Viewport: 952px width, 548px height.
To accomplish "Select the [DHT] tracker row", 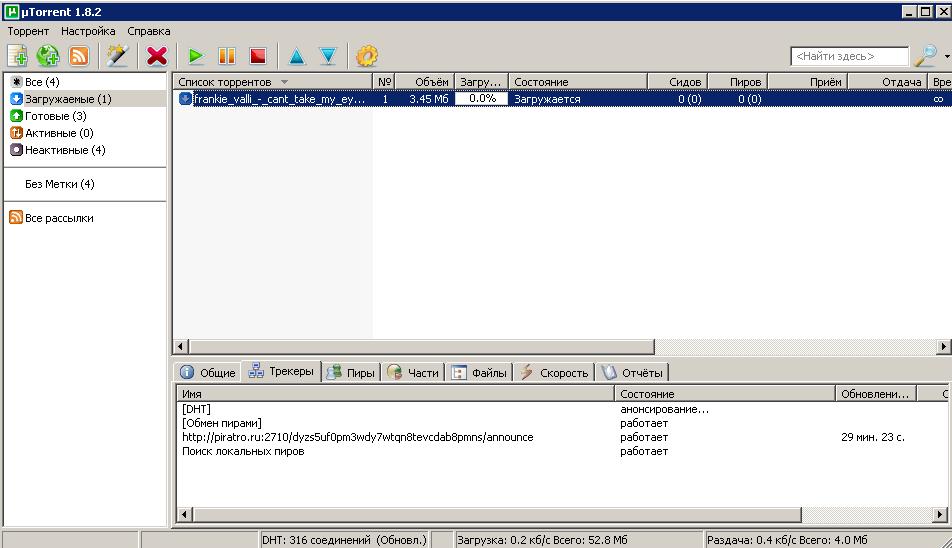I will [562, 409].
